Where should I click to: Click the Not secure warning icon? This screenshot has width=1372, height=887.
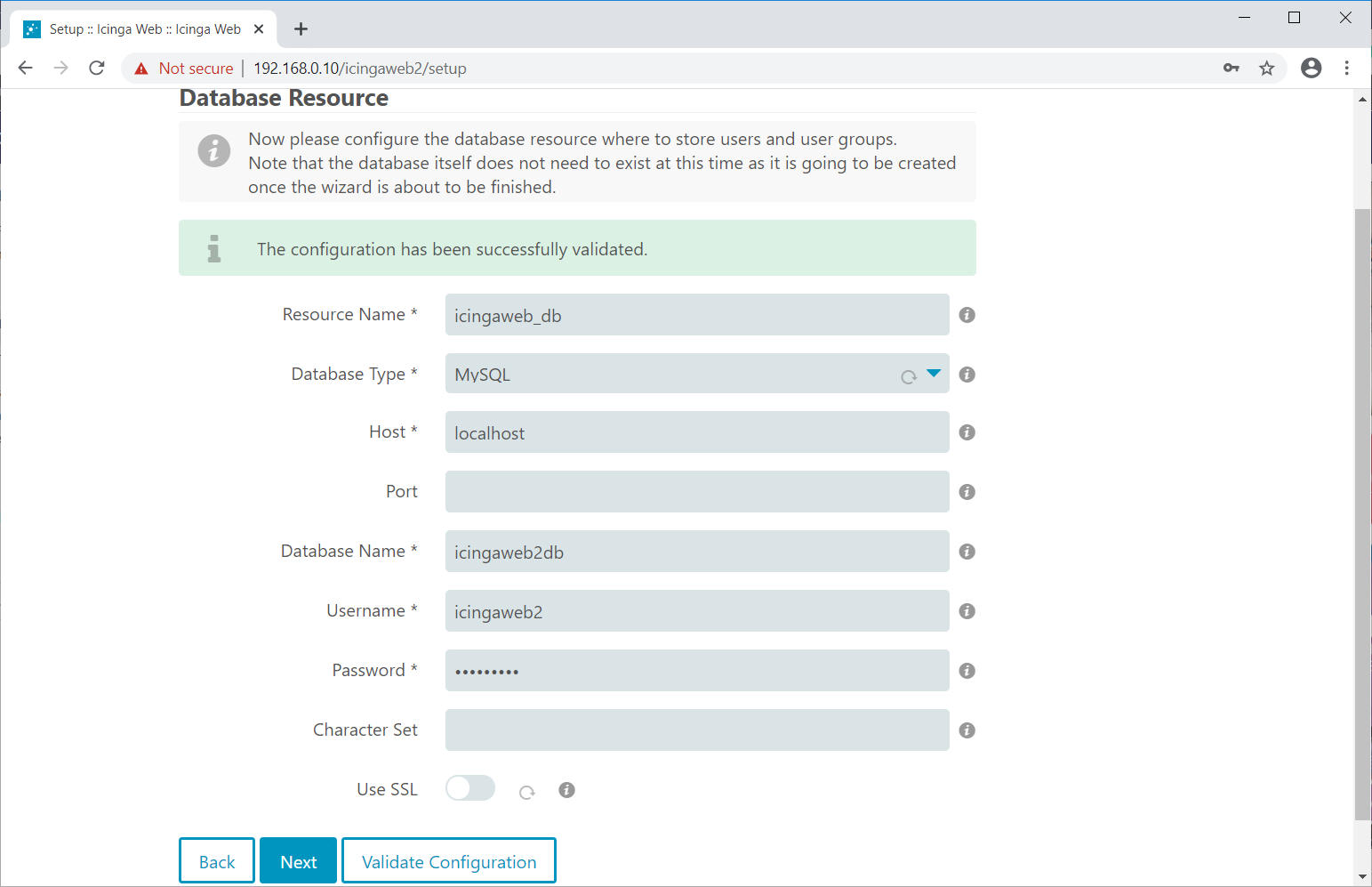[x=140, y=69]
